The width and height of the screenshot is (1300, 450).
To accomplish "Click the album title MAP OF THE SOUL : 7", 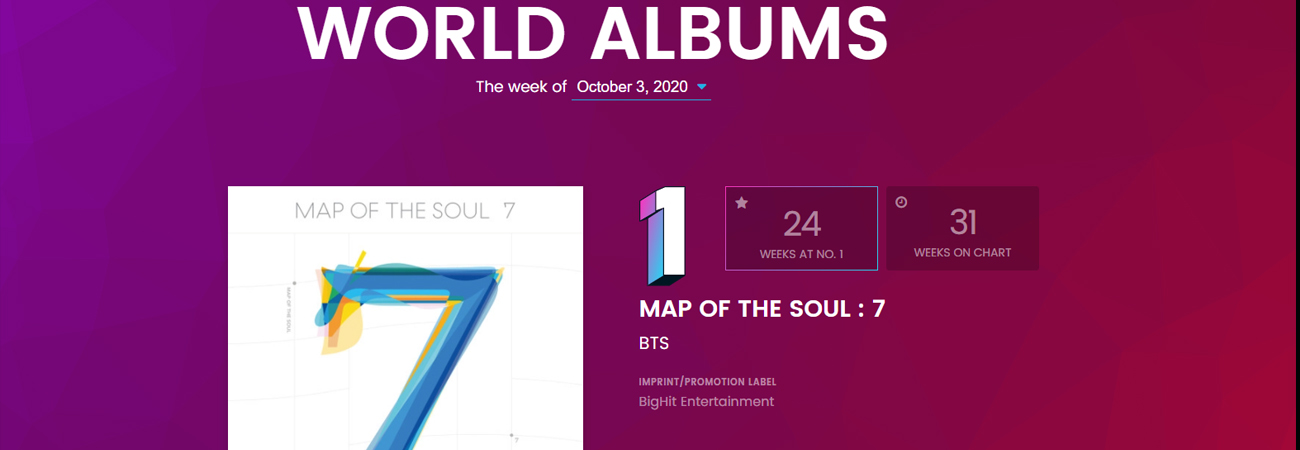I will 762,309.
